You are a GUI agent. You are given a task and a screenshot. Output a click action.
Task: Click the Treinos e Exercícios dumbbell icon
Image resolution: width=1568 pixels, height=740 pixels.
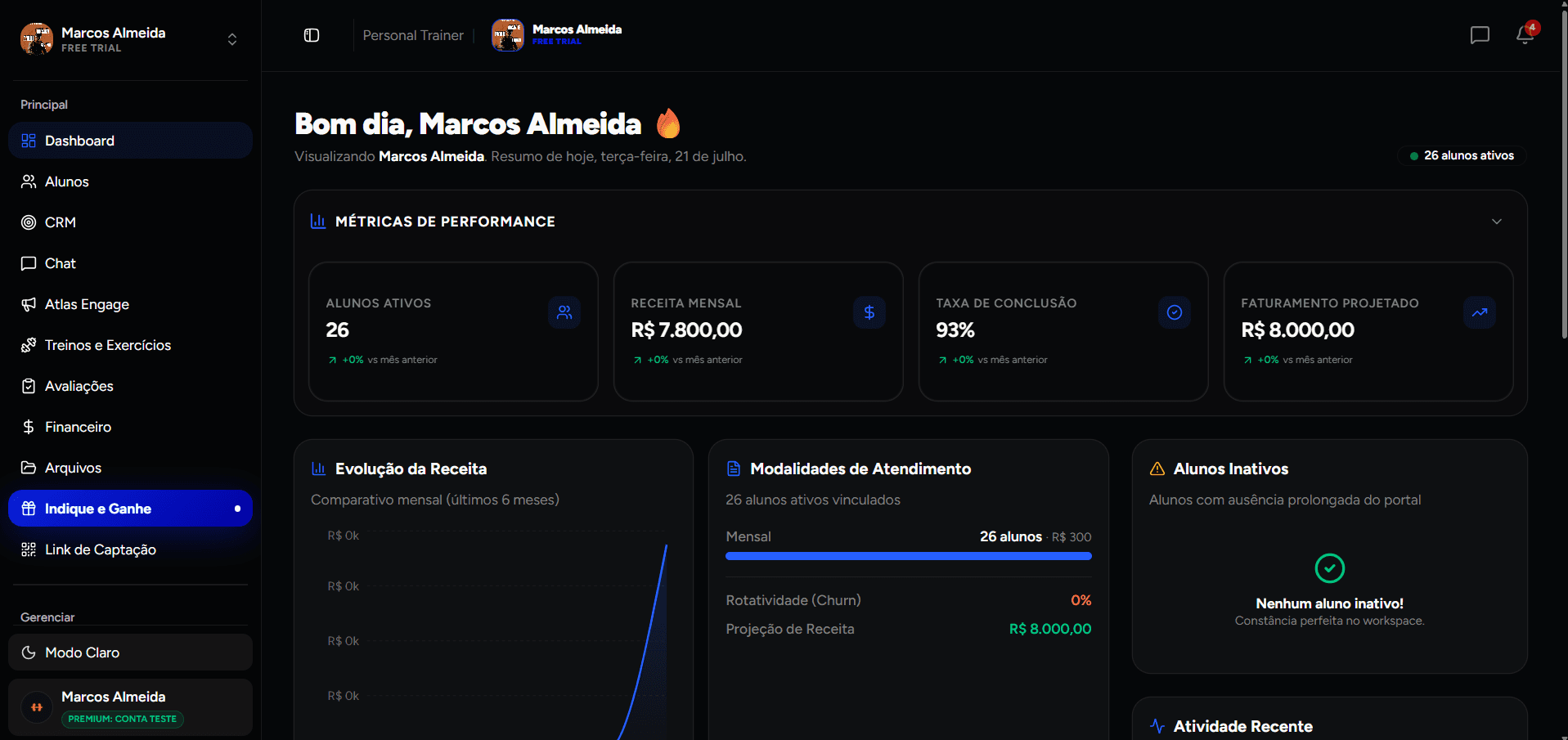pyautogui.click(x=29, y=345)
